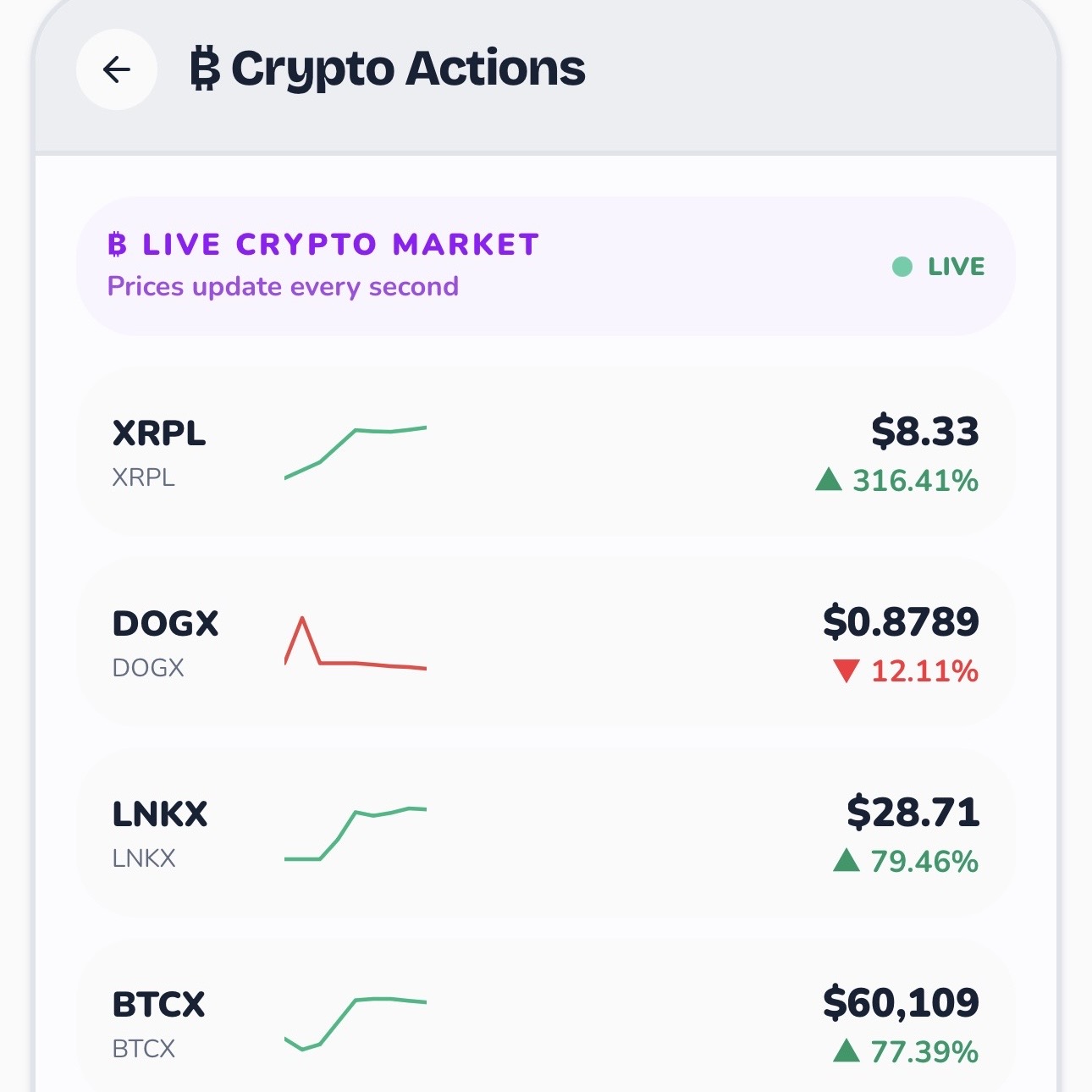1092x1092 pixels.
Task: Click the green LIVE status dot
Action: tap(902, 267)
